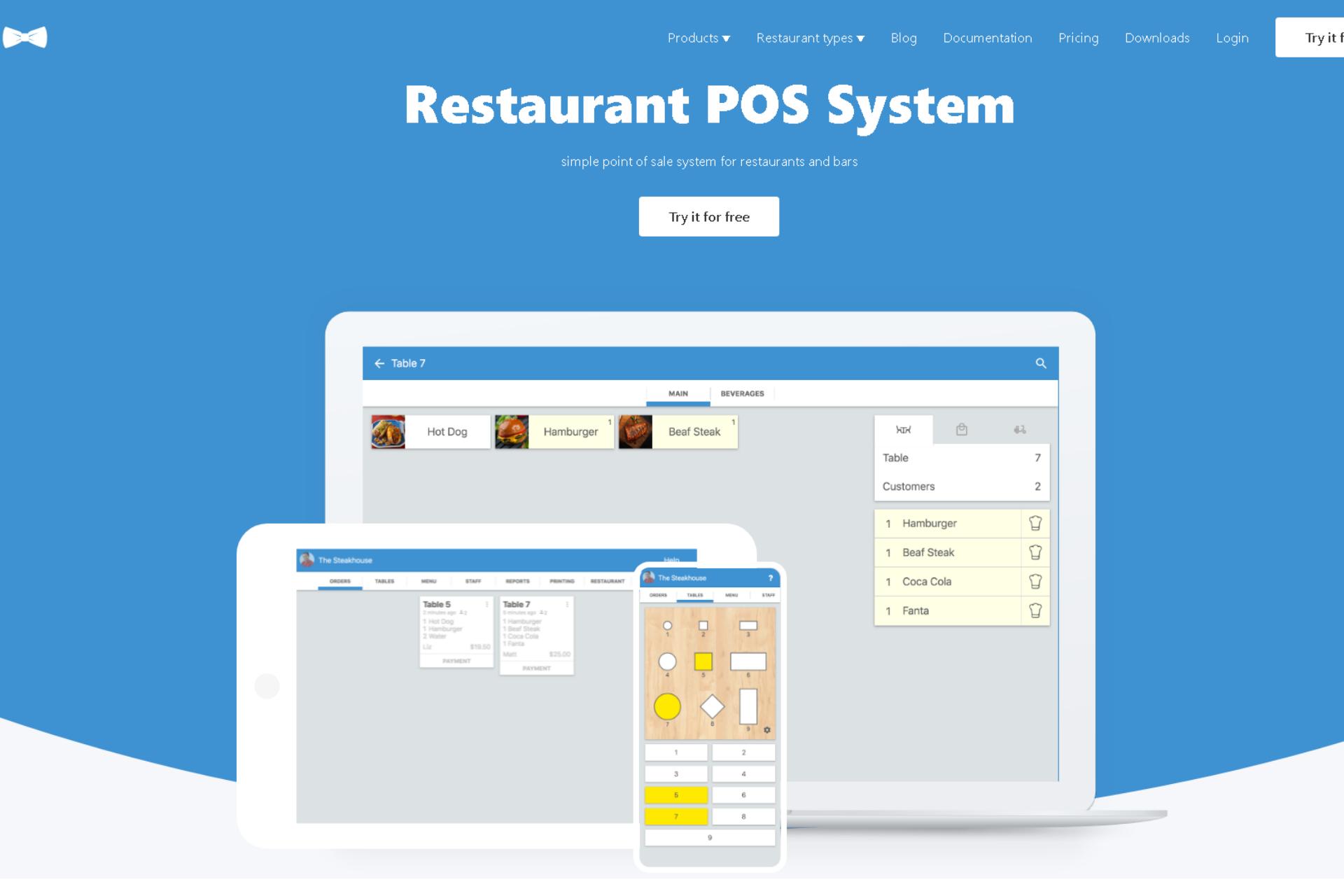Viewport: 1344px width, 896px height.
Task: Click the help icon on mobile POS screen
Action: tap(769, 577)
